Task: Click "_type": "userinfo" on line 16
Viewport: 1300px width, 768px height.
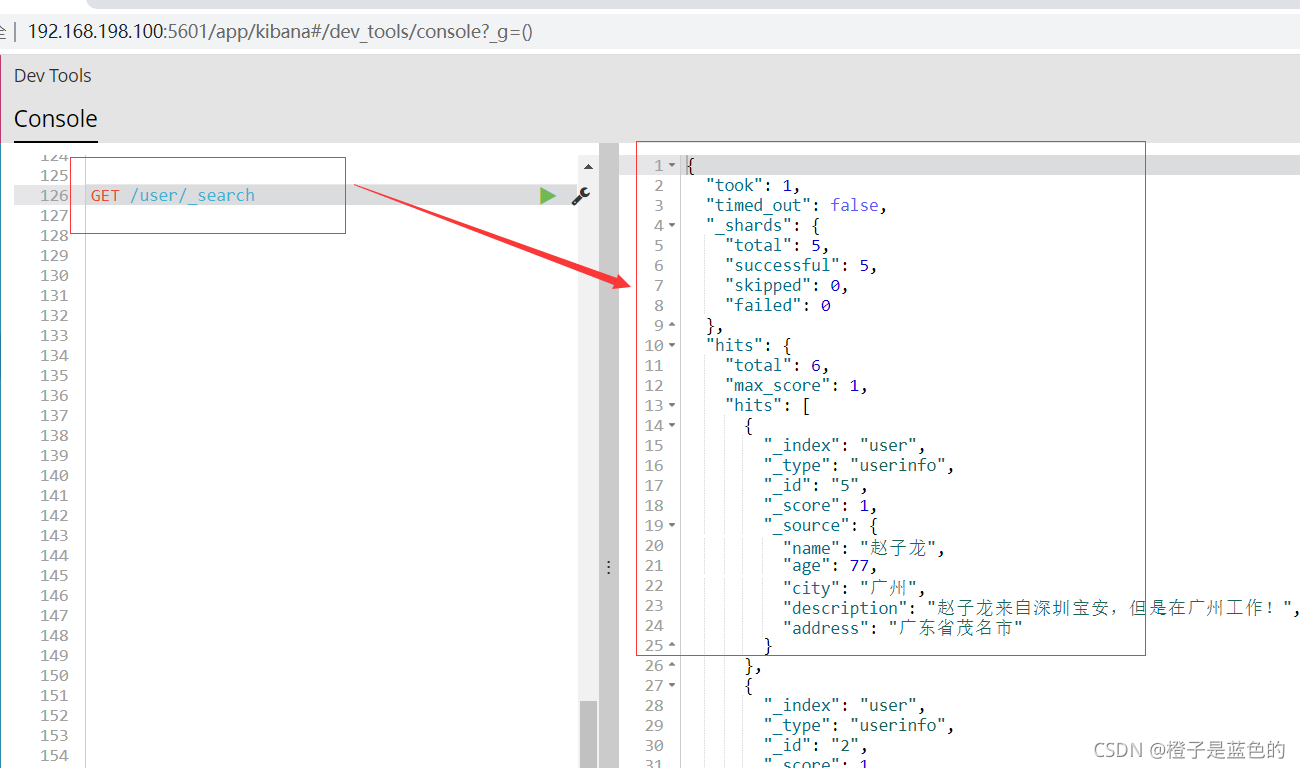Action: click(860, 465)
